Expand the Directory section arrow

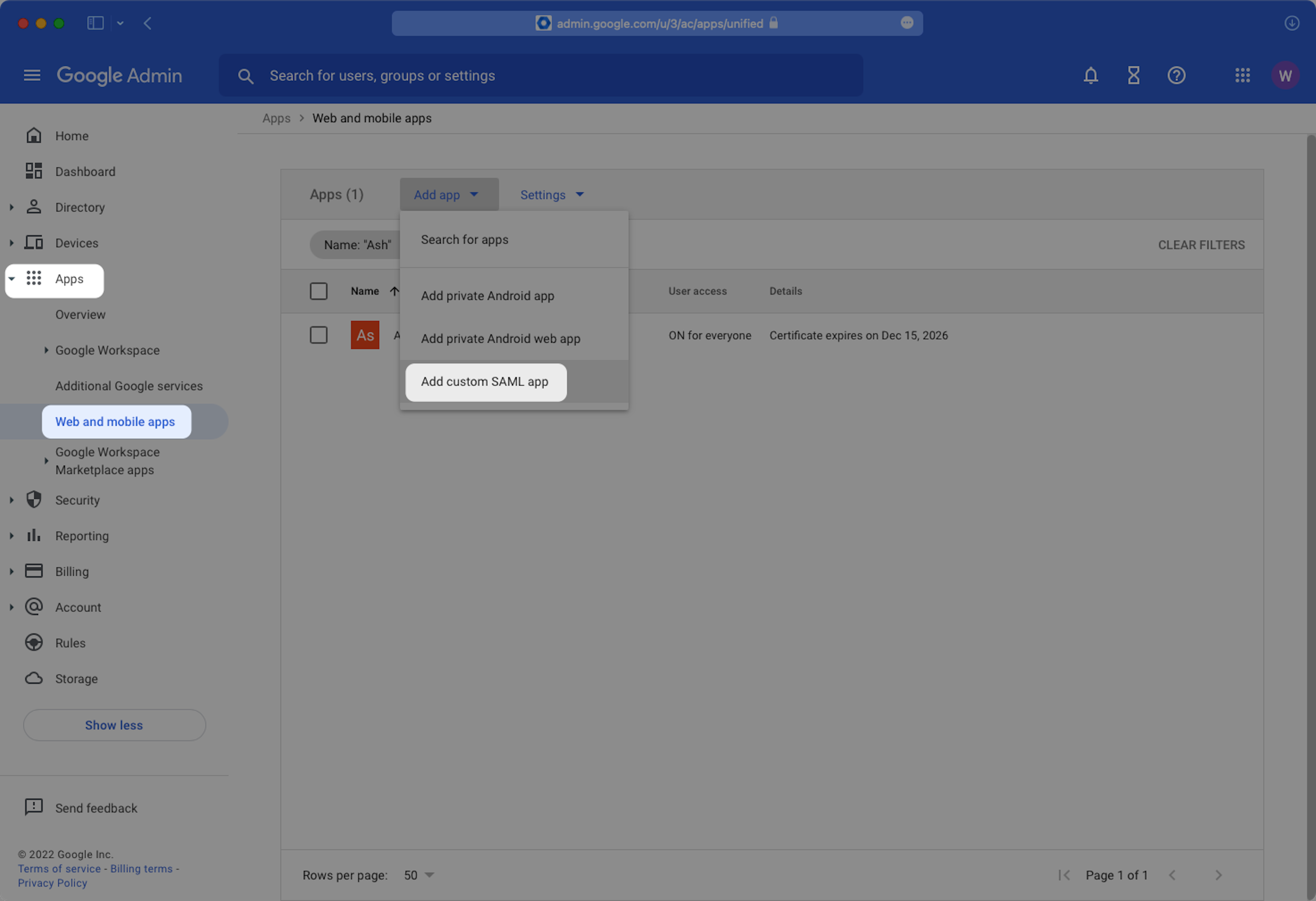click(x=11, y=207)
